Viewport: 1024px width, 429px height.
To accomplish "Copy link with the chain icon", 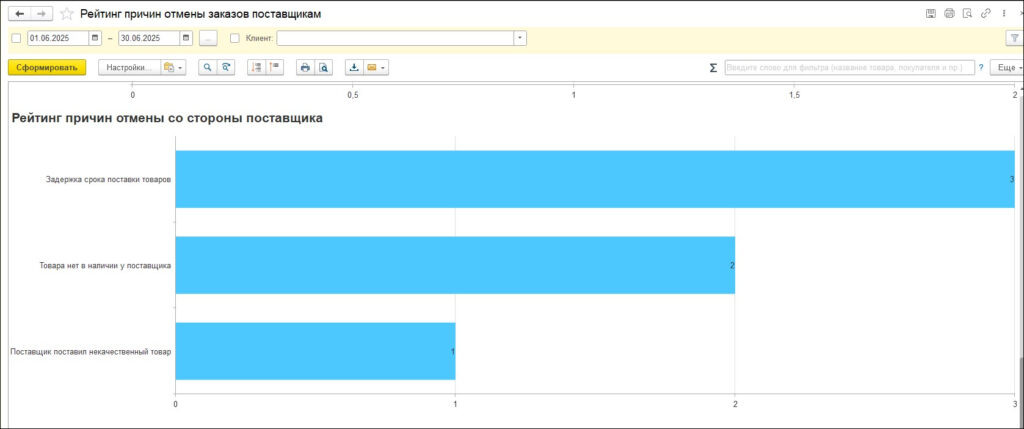I will pyautogui.click(x=986, y=14).
